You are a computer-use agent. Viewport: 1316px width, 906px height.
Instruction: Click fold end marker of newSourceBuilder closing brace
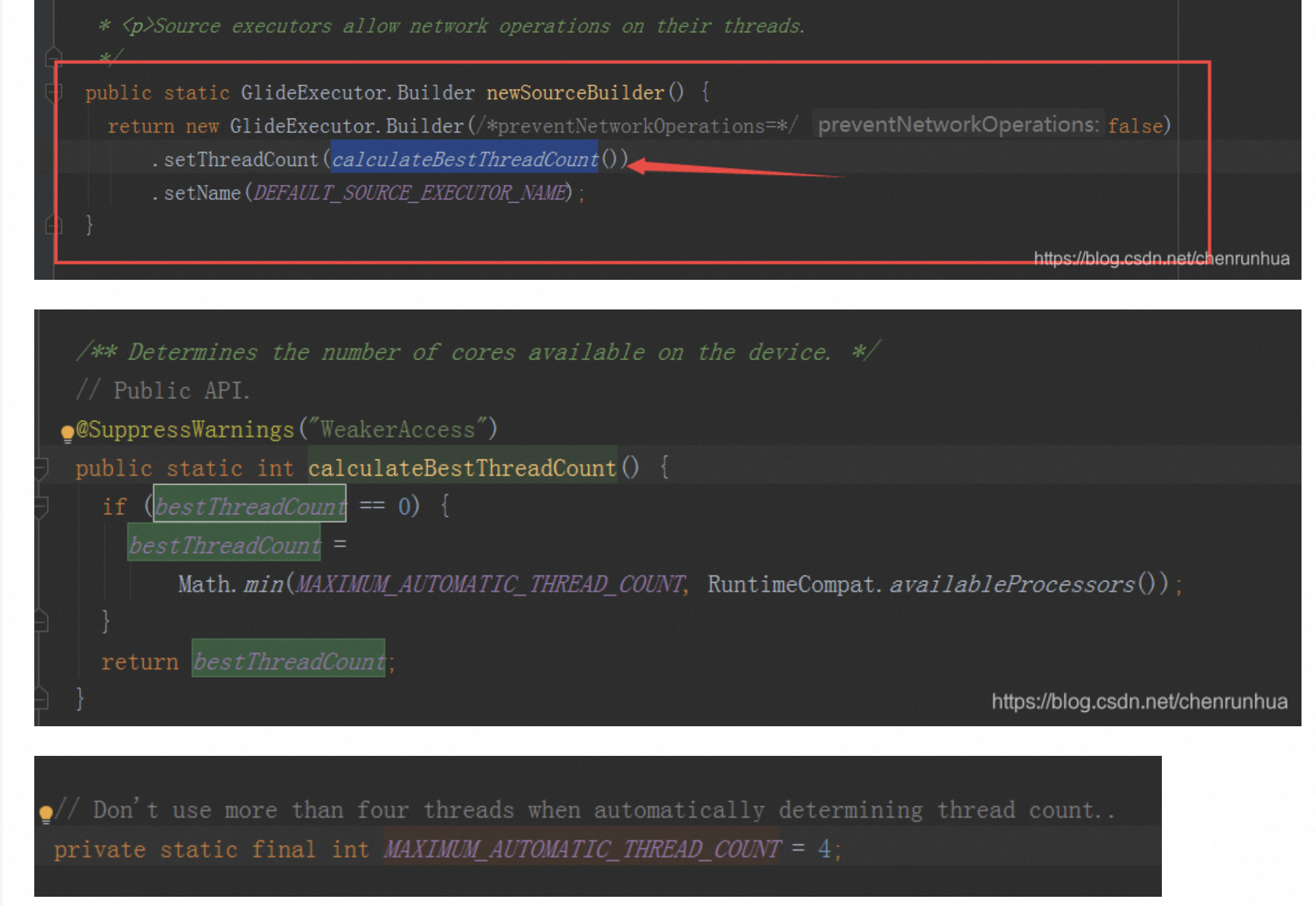[53, 225]
